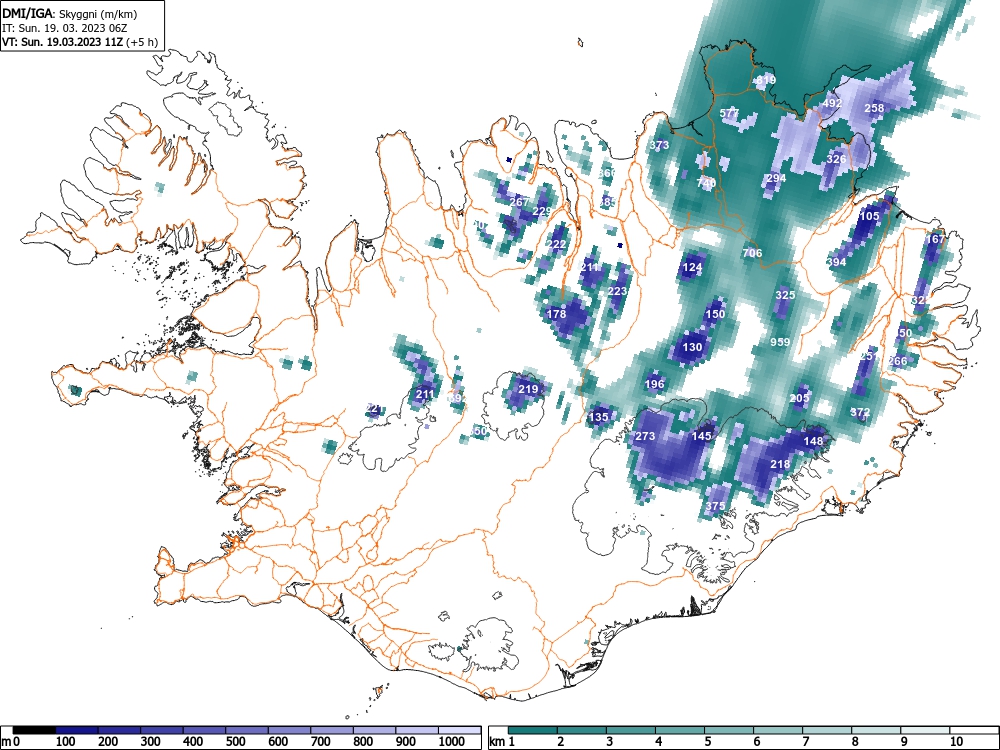
Task: Click the 492 visibility value
Action: click(832, 103)
